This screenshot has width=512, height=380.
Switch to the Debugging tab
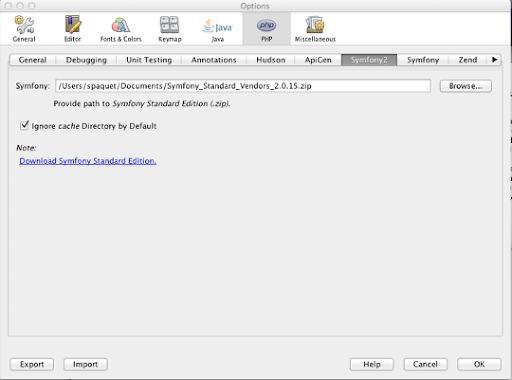[x=86, y=60]
